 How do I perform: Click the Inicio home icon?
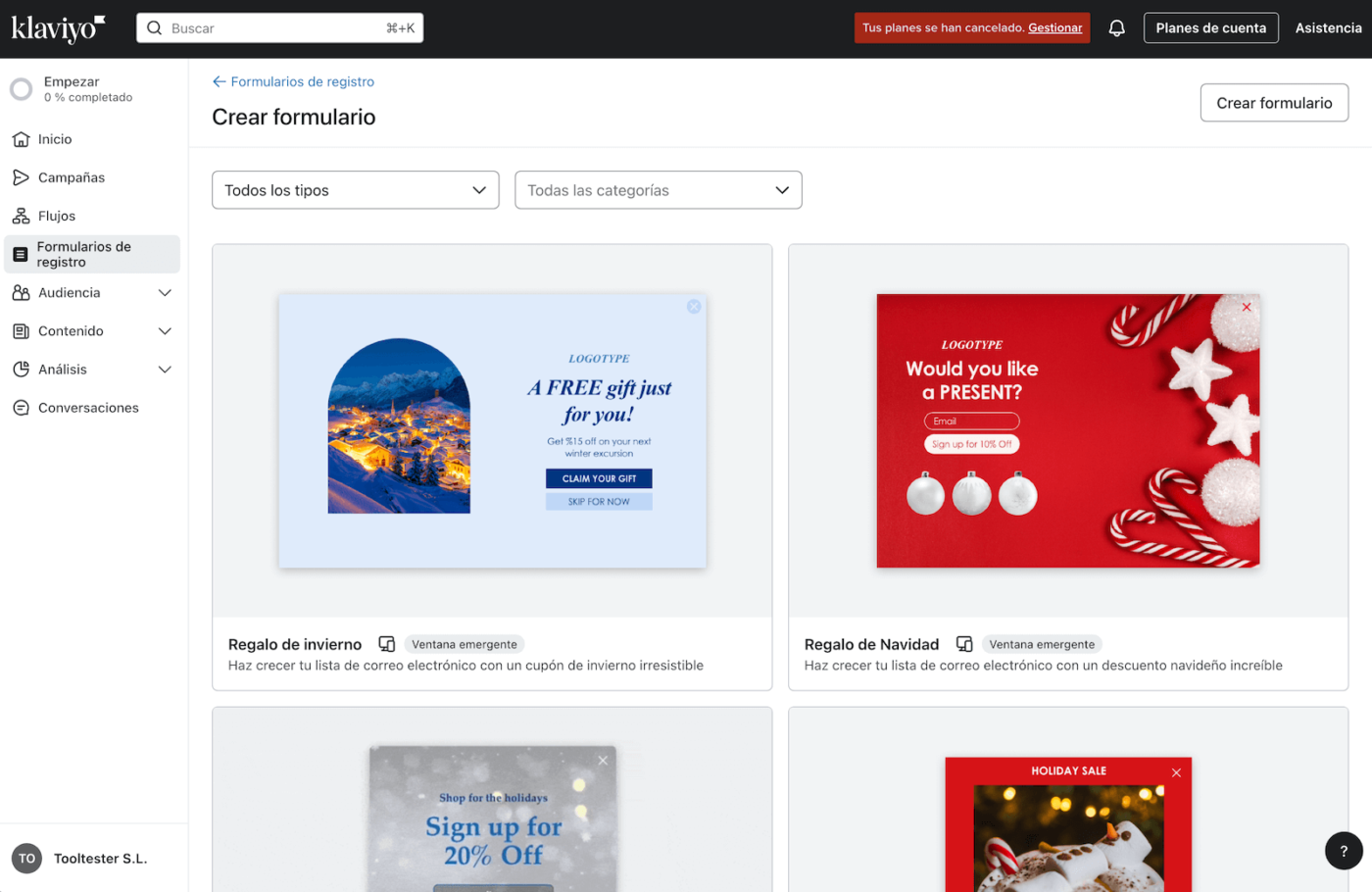[x=21, y=139]
